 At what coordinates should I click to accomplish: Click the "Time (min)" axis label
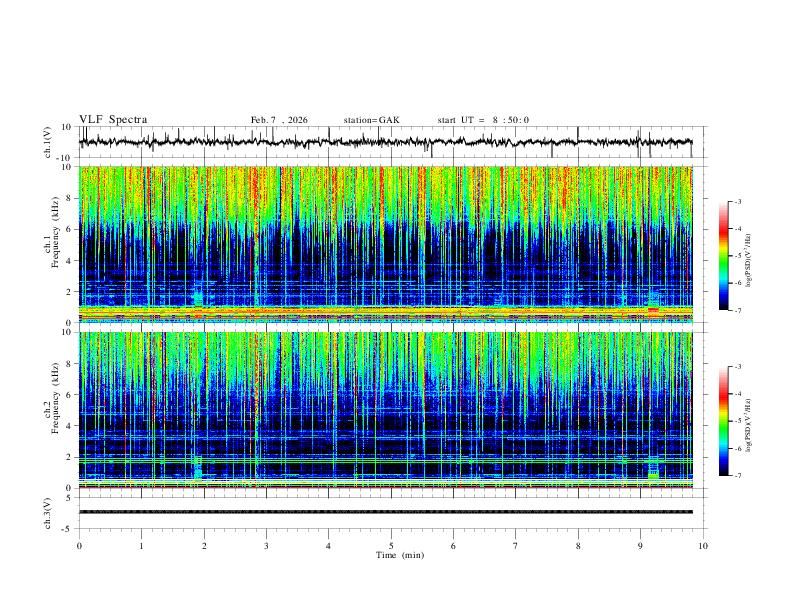[x=400, y=555]
